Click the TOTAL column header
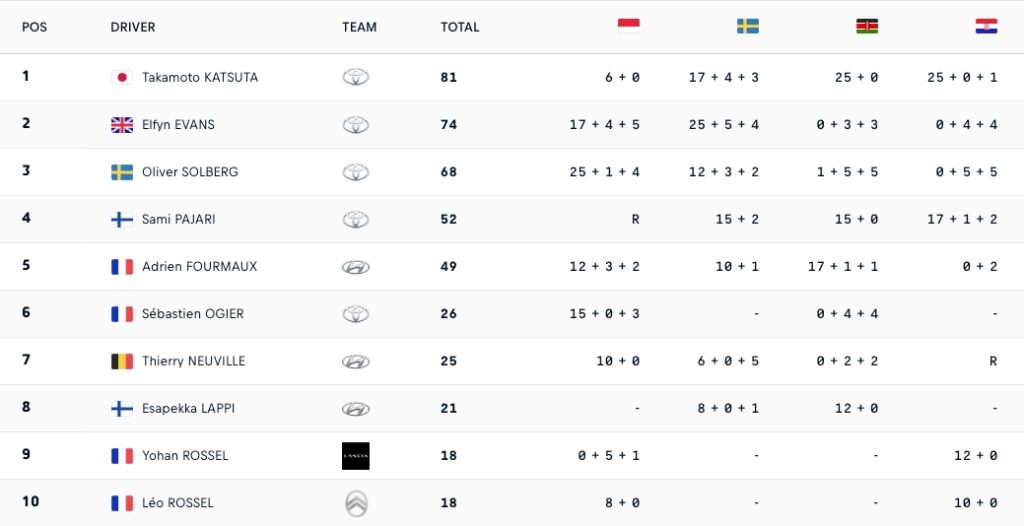Viewport: 1024px width, 526px height. (460, 27)
